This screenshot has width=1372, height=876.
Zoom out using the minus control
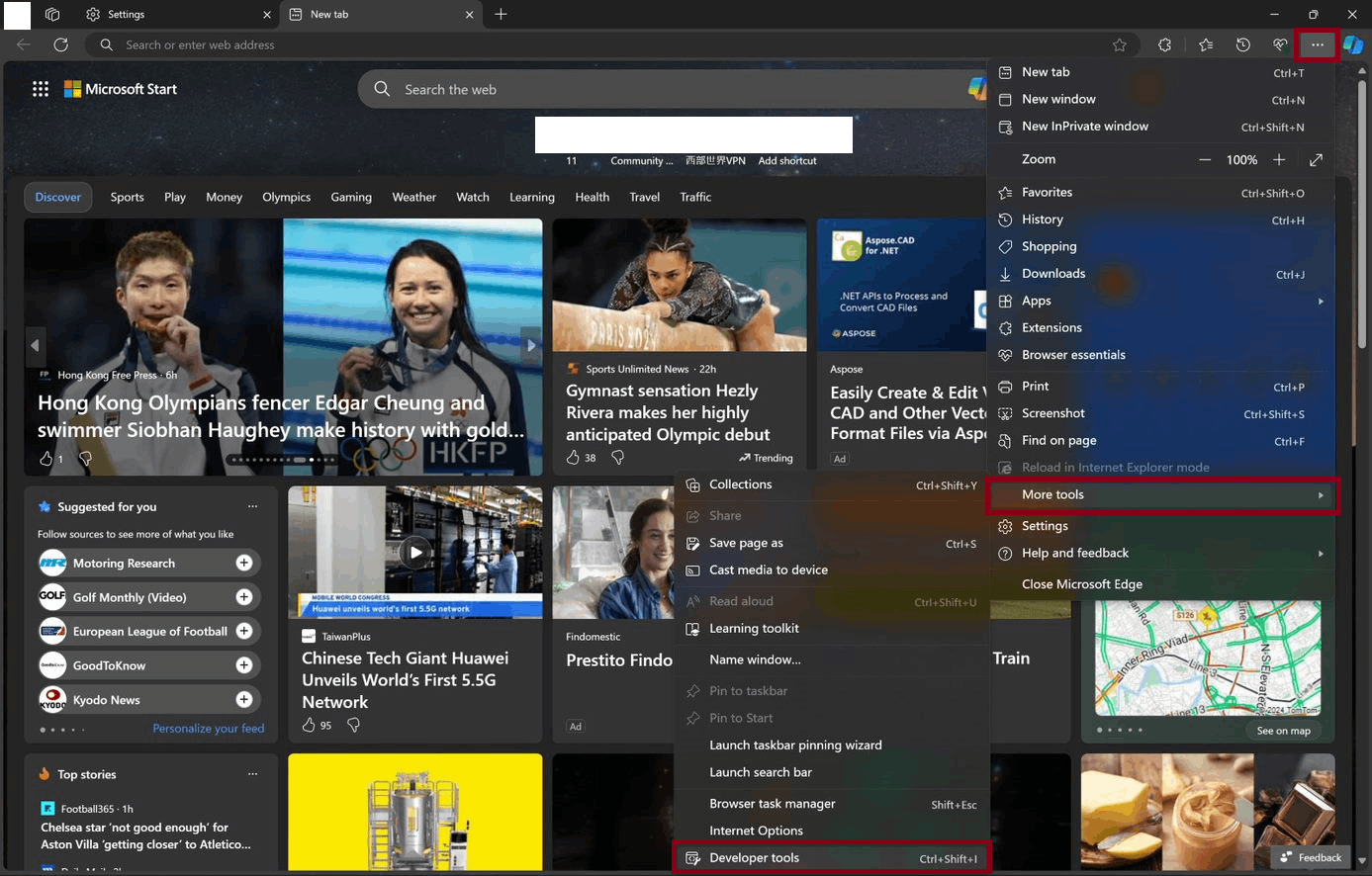[x=1205, y=159]
